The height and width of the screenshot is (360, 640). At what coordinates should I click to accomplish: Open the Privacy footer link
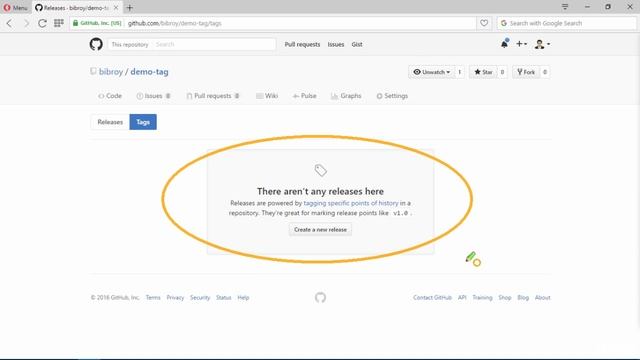coord(175,298)
